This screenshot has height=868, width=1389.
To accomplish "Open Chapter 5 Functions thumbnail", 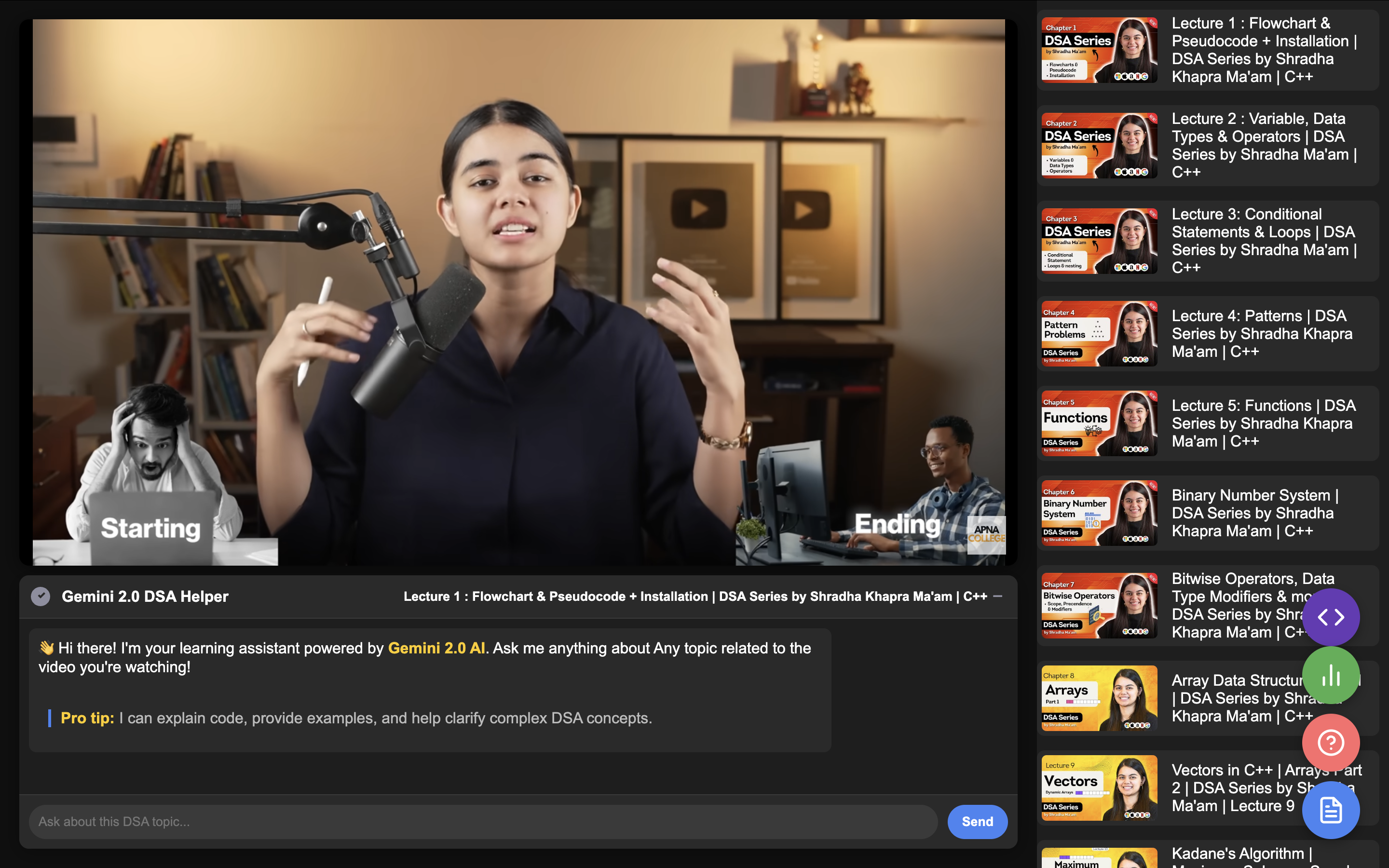I will [x=1099, y=423].
